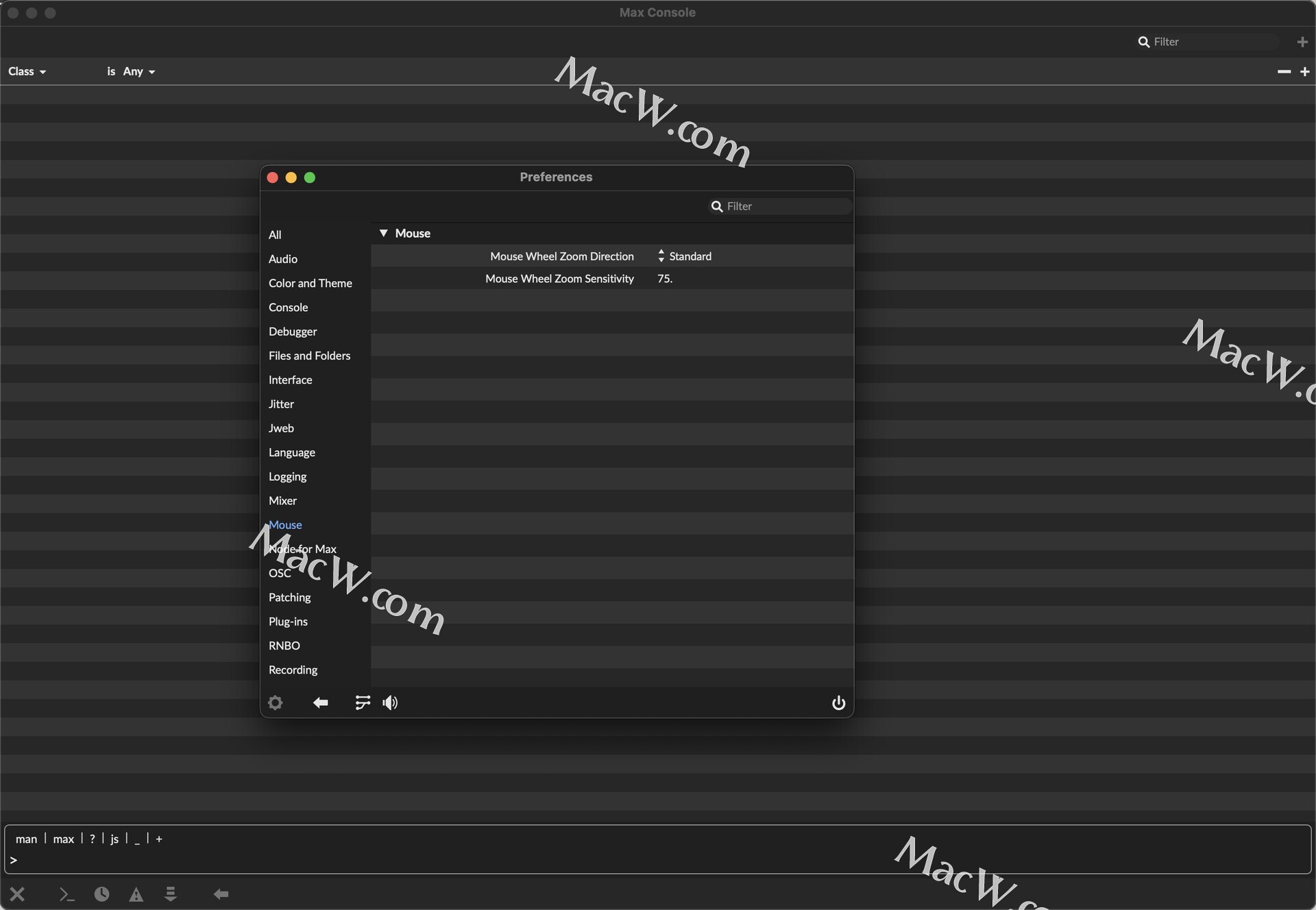Click the console command input prompt
This screenshot has width=1316, height=910.
coord(658,860)
